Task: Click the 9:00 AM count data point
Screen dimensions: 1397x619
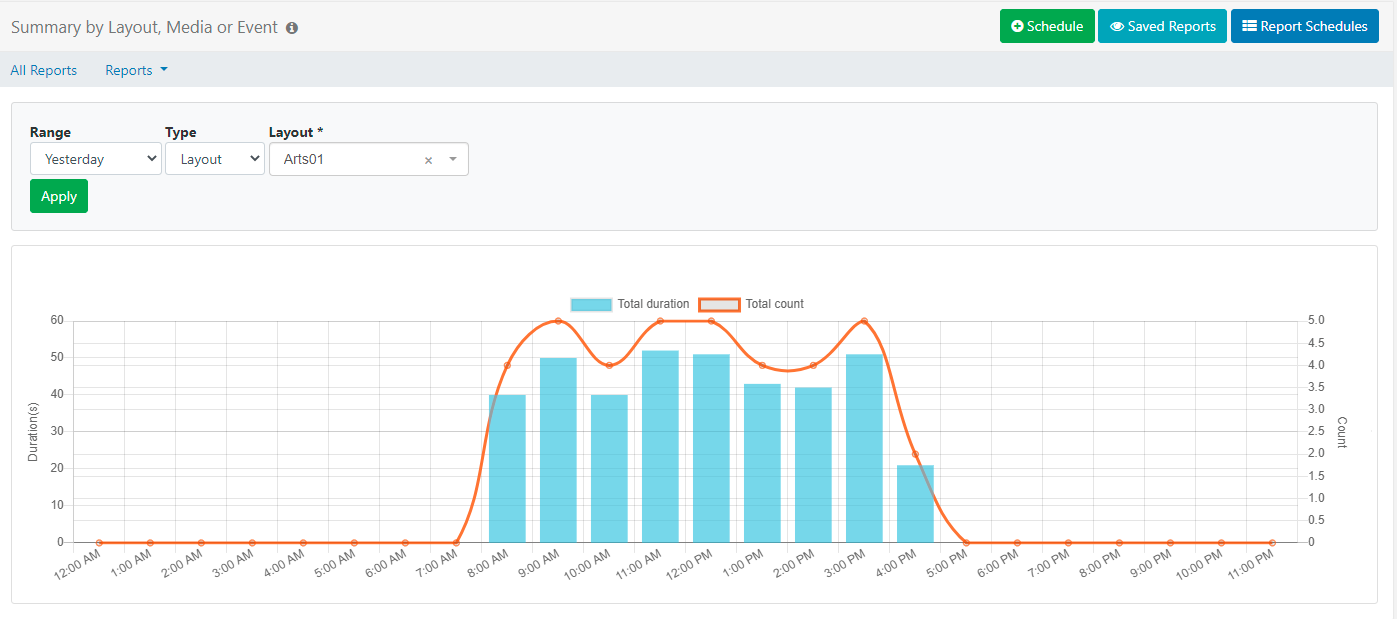Action: [558, 321]
